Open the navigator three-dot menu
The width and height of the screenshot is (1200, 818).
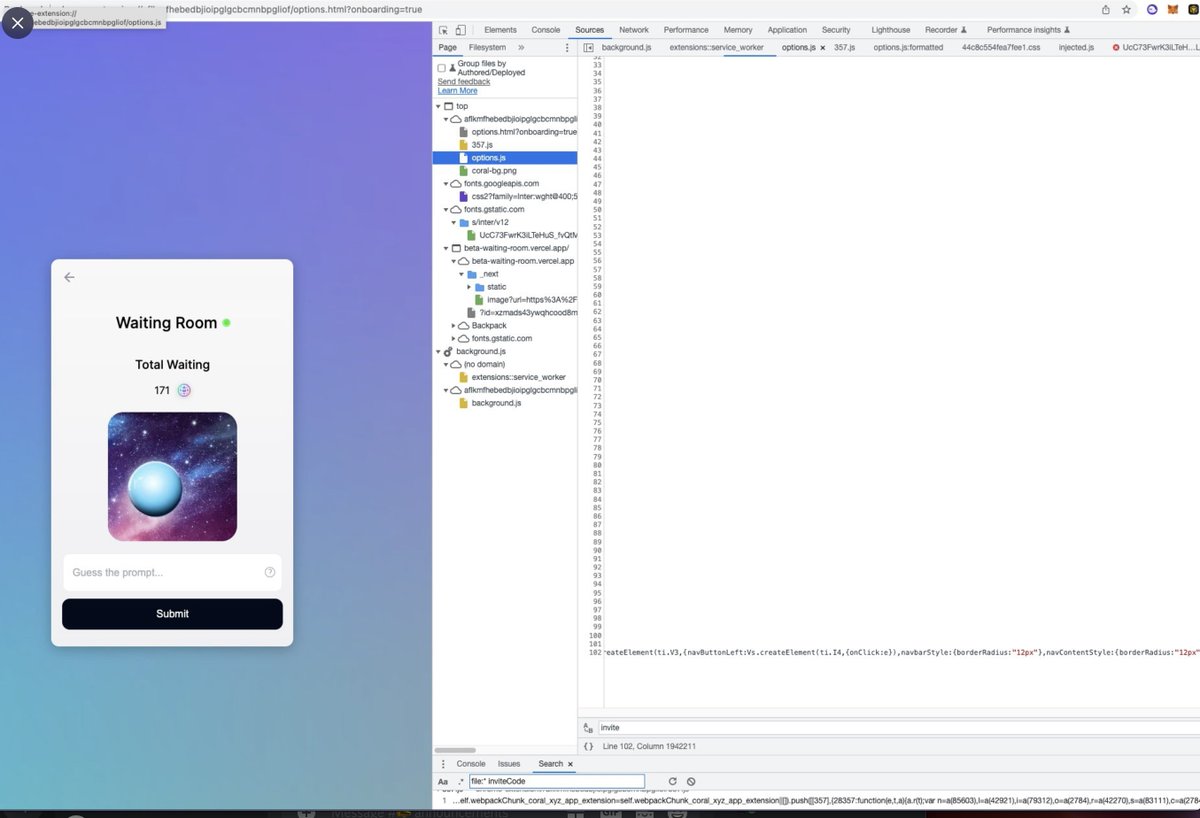(567, 47)
